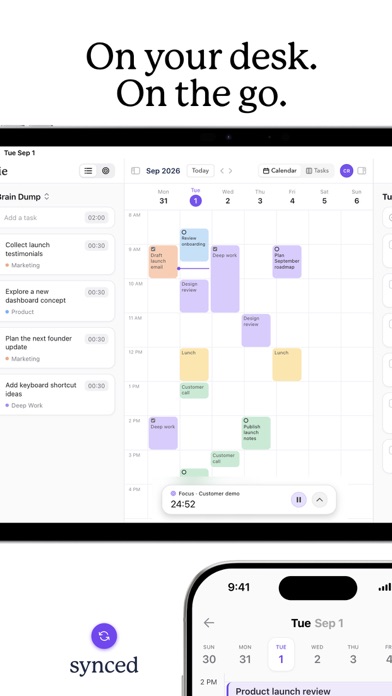Select Sun 6 calendar column header
Image resolution: width=392 pixels, height=696 pixels.
pos(356,197)
